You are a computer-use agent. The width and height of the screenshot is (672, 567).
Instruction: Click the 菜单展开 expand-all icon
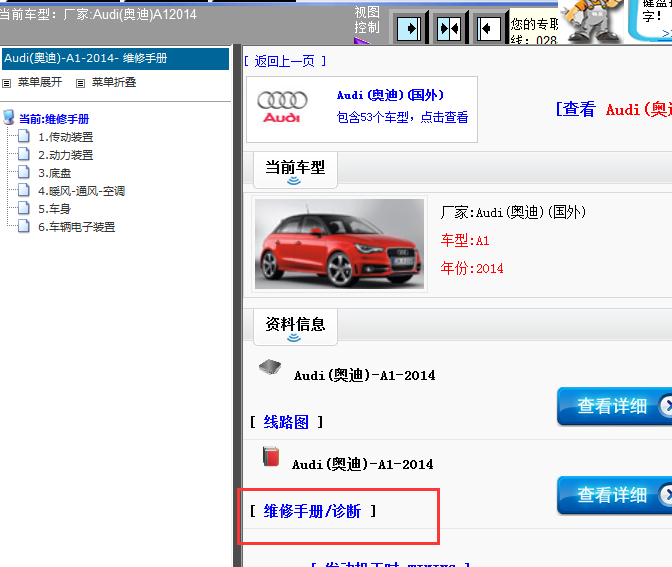tap(6, 83)
